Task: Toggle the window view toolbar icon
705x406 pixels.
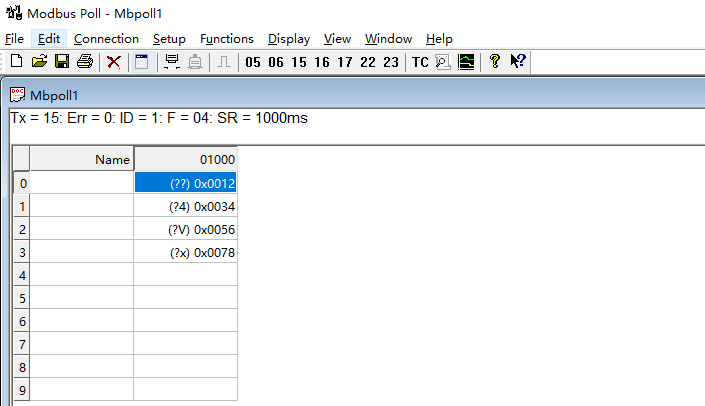Action: pos(142,62)
